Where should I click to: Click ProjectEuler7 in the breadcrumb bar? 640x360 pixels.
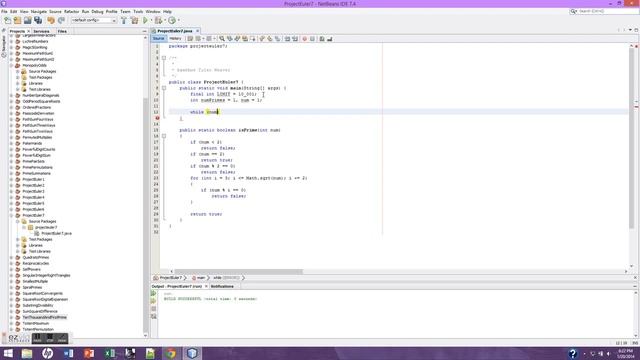tap(171, 278)
